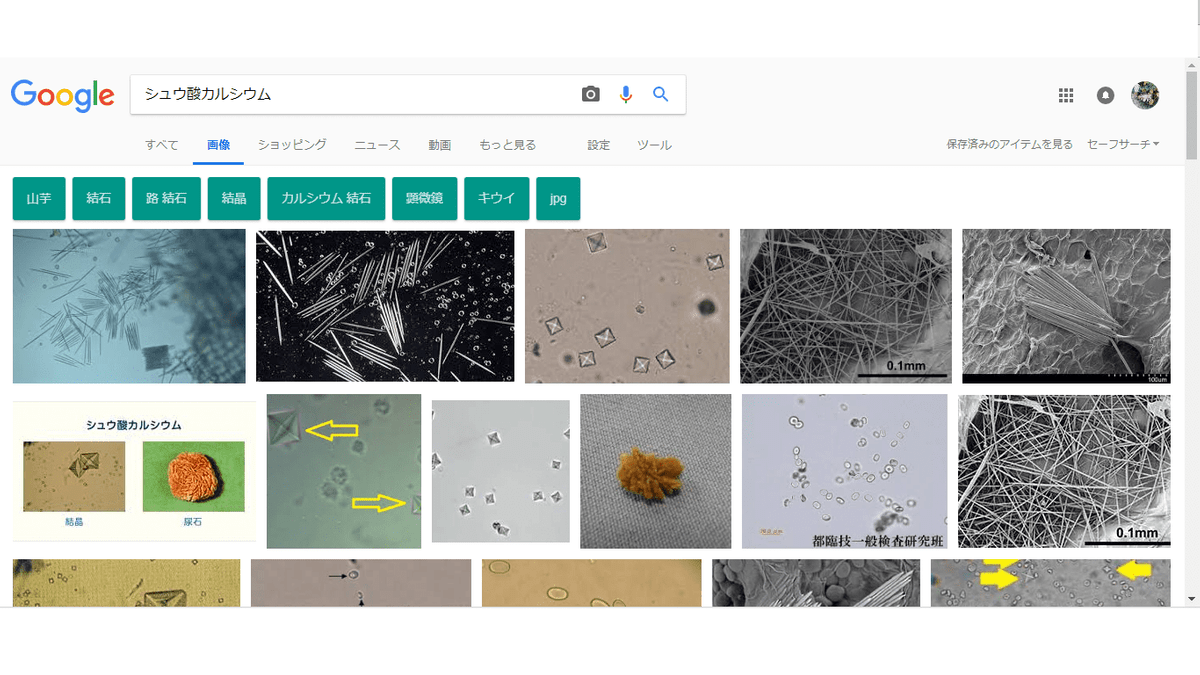Filter by the jpg chip
Viewport: 1200px width, 675px height.
point(558,198)
